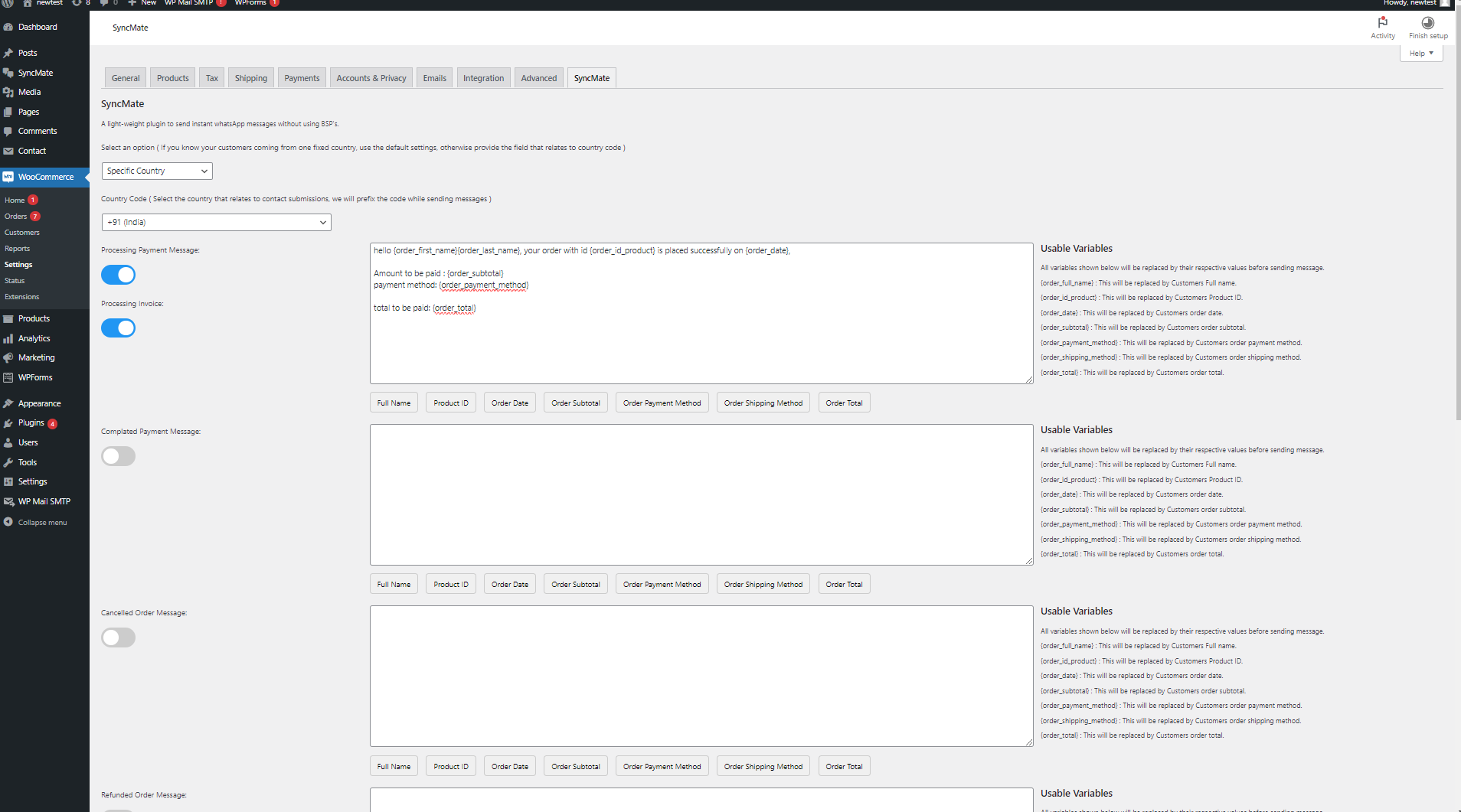The height and width of the screenshot is (812, 1461).
Task: Click Product ID under completed payment message
Action: click(x=451, y=584)
